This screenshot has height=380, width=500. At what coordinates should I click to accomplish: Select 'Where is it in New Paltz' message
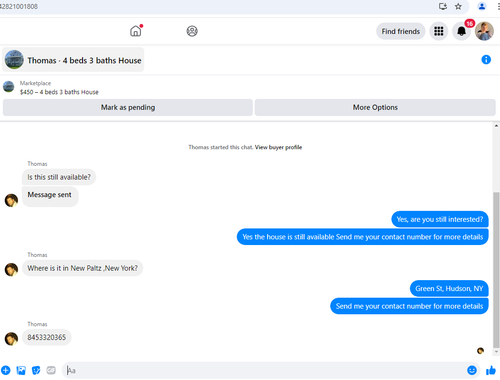point(82,268)
